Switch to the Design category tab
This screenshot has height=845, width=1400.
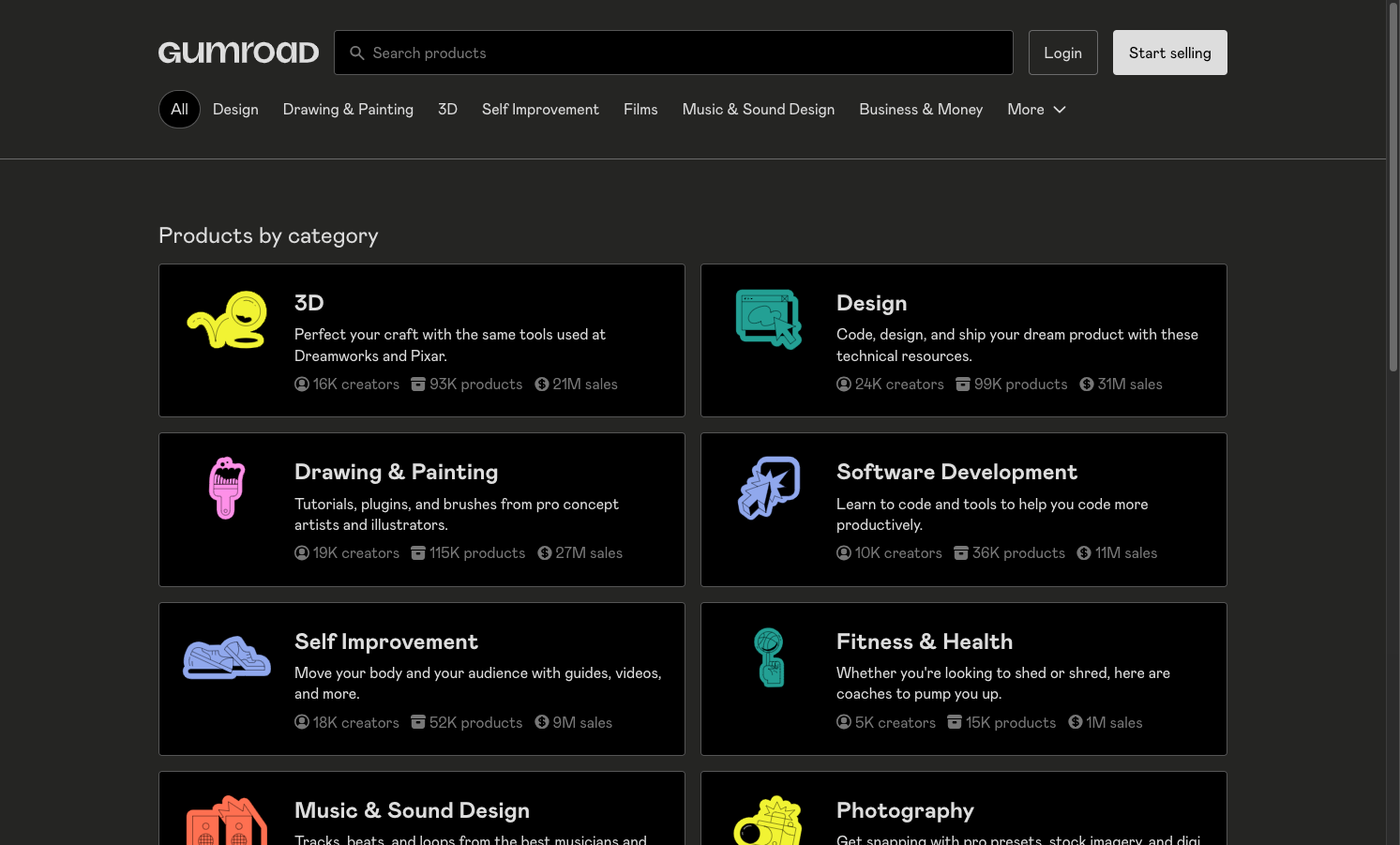pos(235,110)
